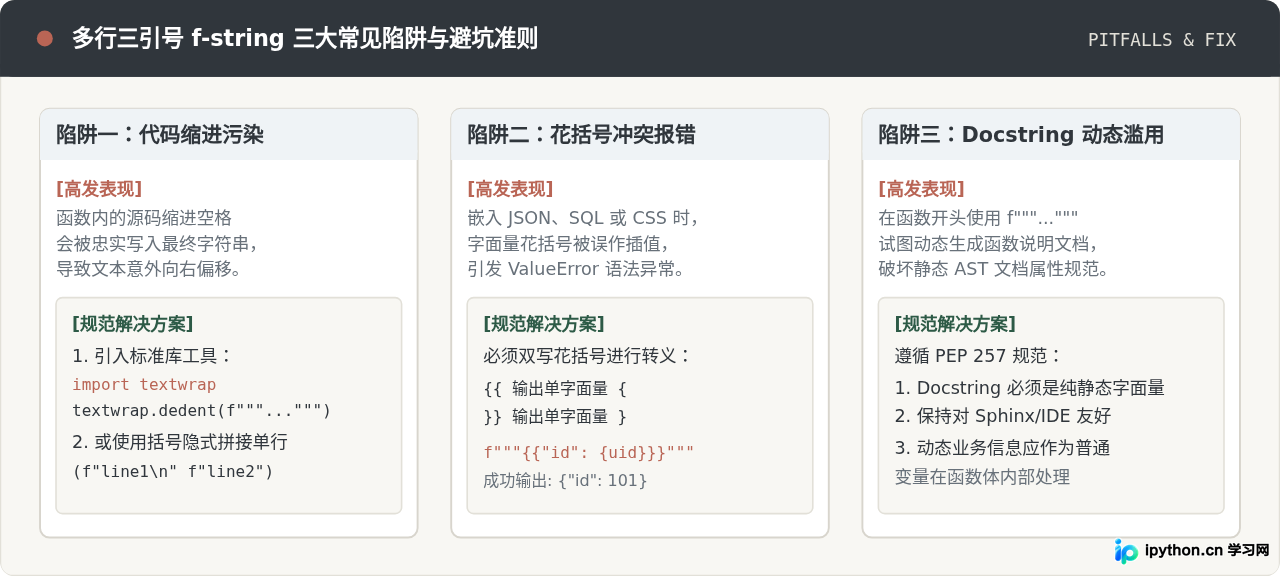Click the line 字面量花括号被误作插值

[x=568, y=243]
